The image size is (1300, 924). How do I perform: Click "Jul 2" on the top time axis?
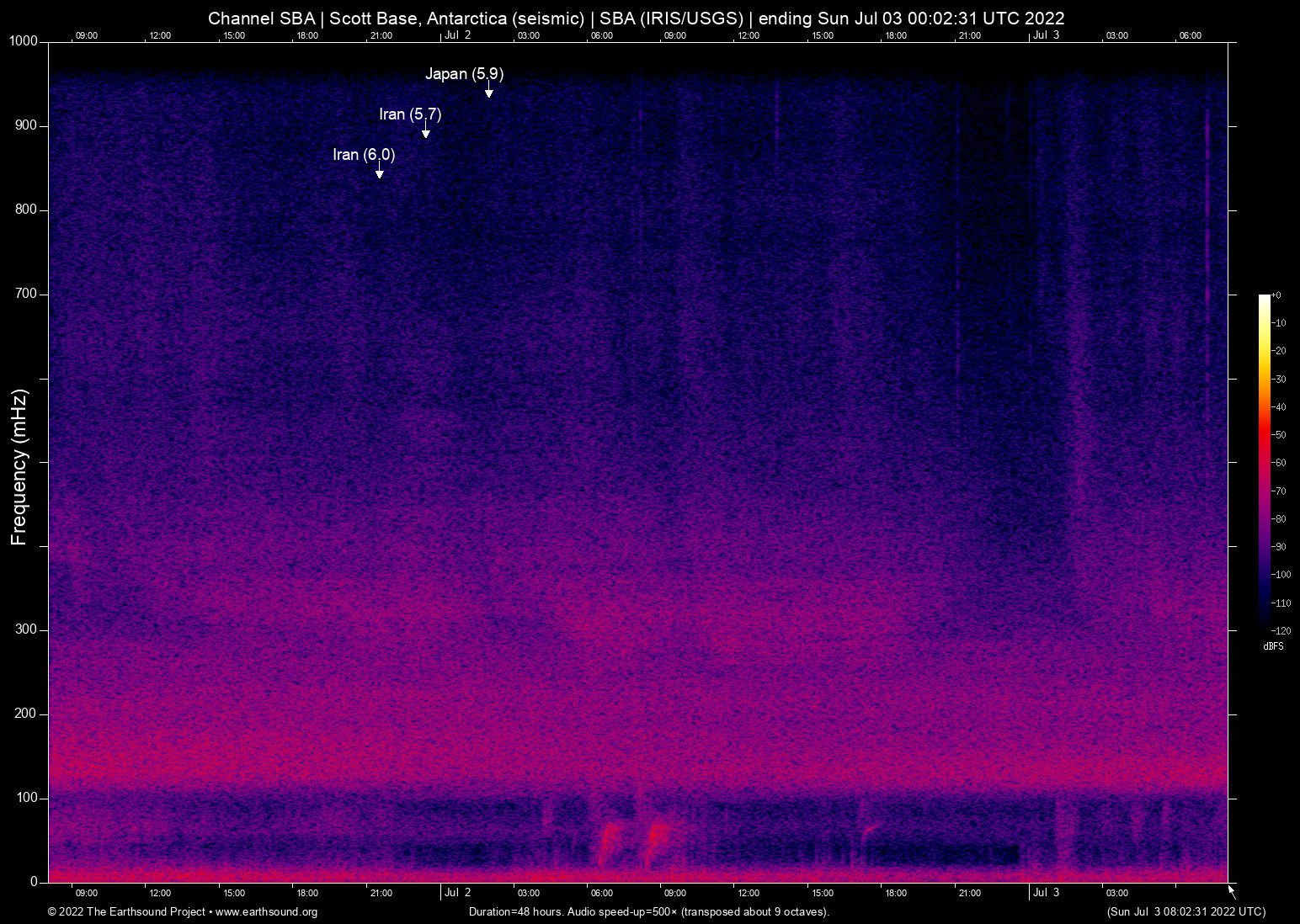[458, 35]
